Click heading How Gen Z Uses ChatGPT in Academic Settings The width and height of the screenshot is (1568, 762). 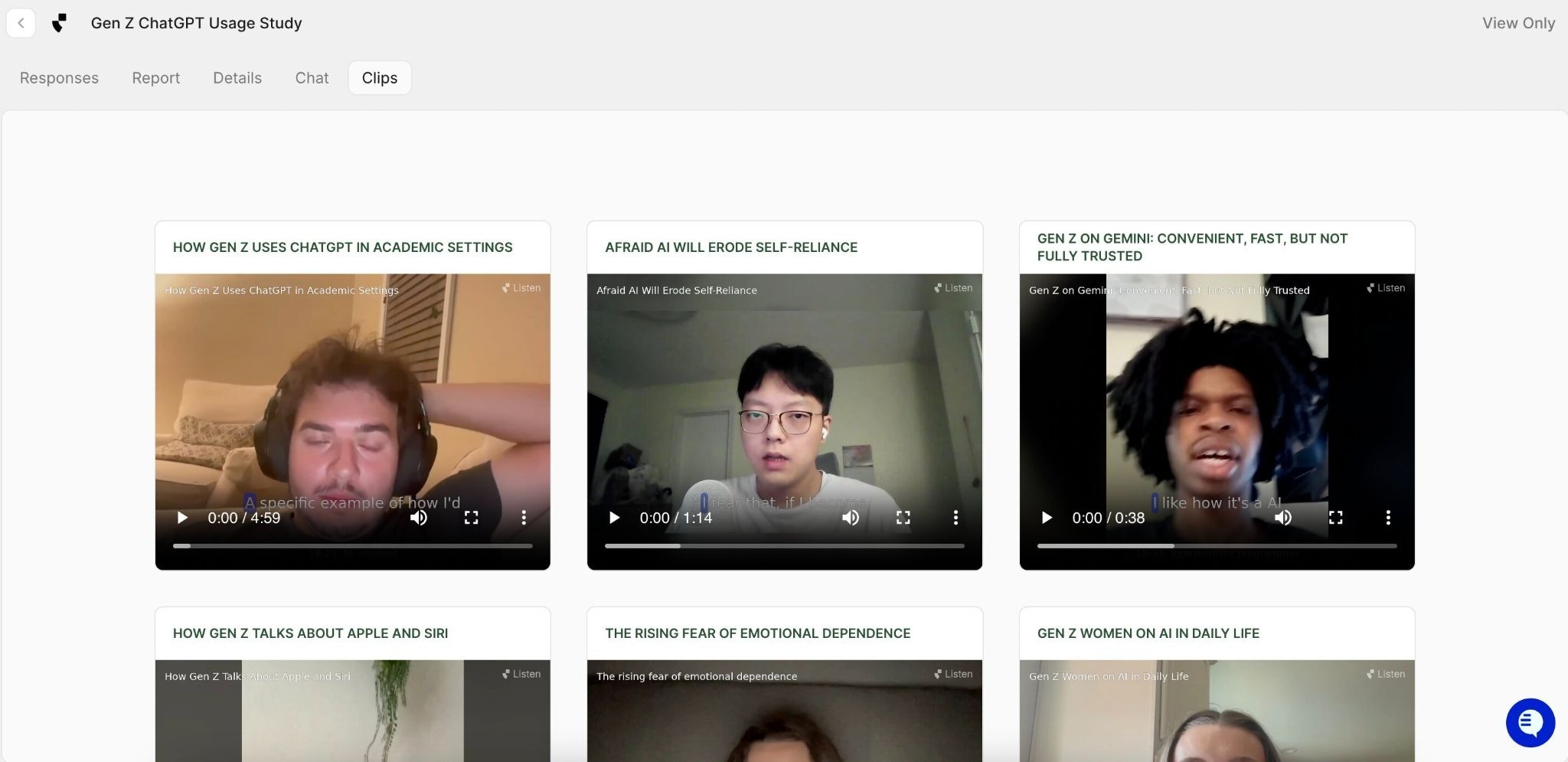[342, 247]
